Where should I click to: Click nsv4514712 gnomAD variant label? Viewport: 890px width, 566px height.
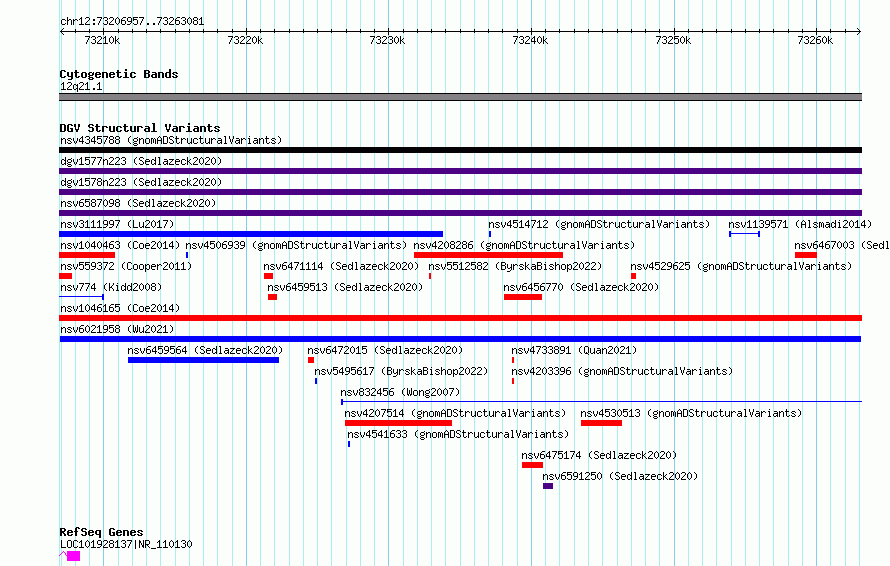(x=599, y=224)
